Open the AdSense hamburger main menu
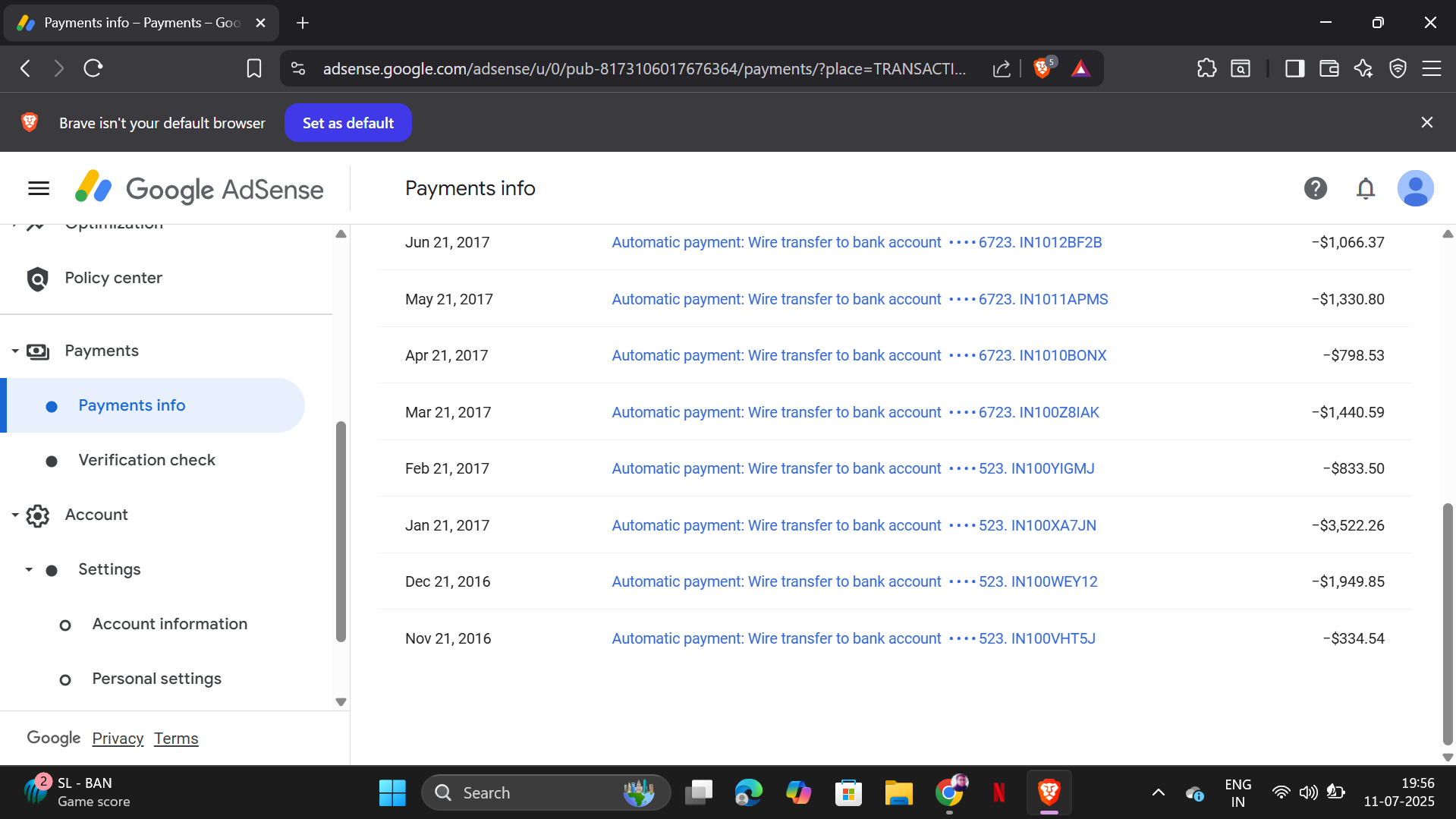 (x=39, y=188)
